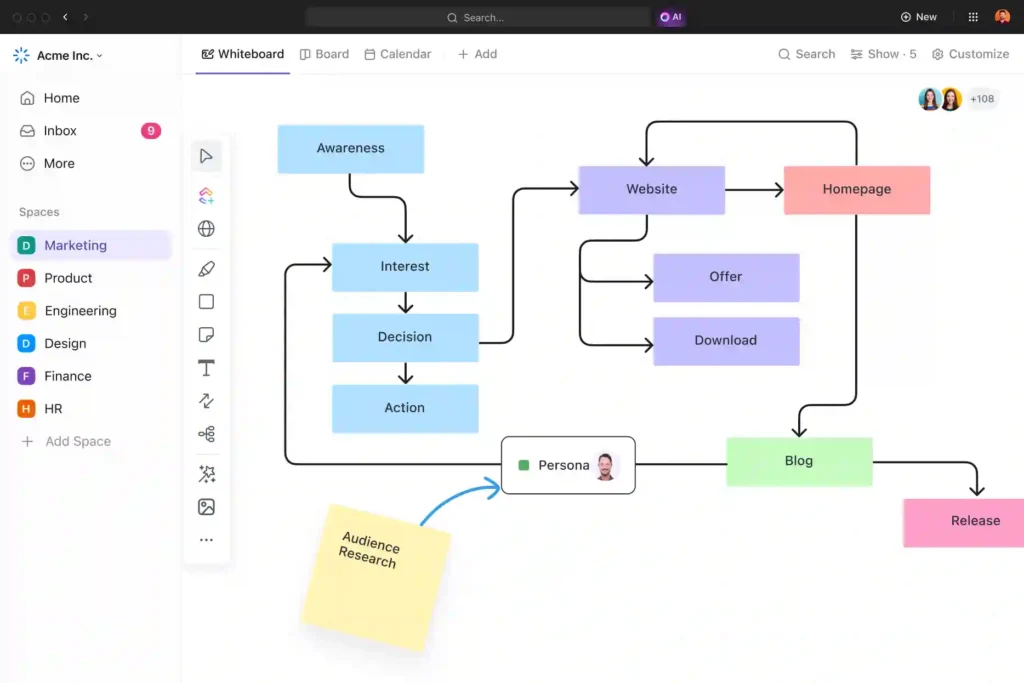Open the Calendar view tab
The width and height of the screenshot is (1024, 683).
[397, 54]
